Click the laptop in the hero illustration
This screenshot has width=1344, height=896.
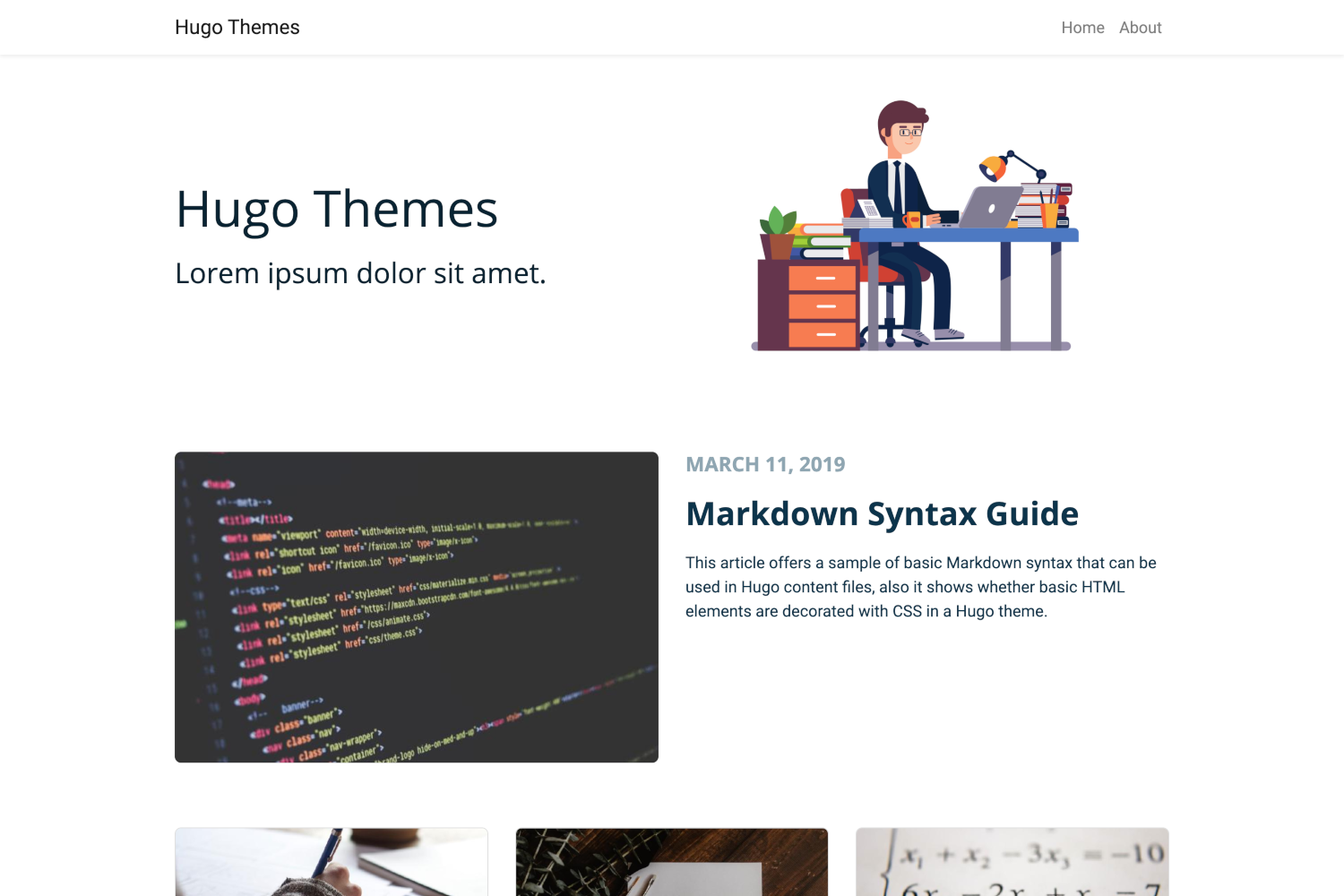click(x=989, y=208)
